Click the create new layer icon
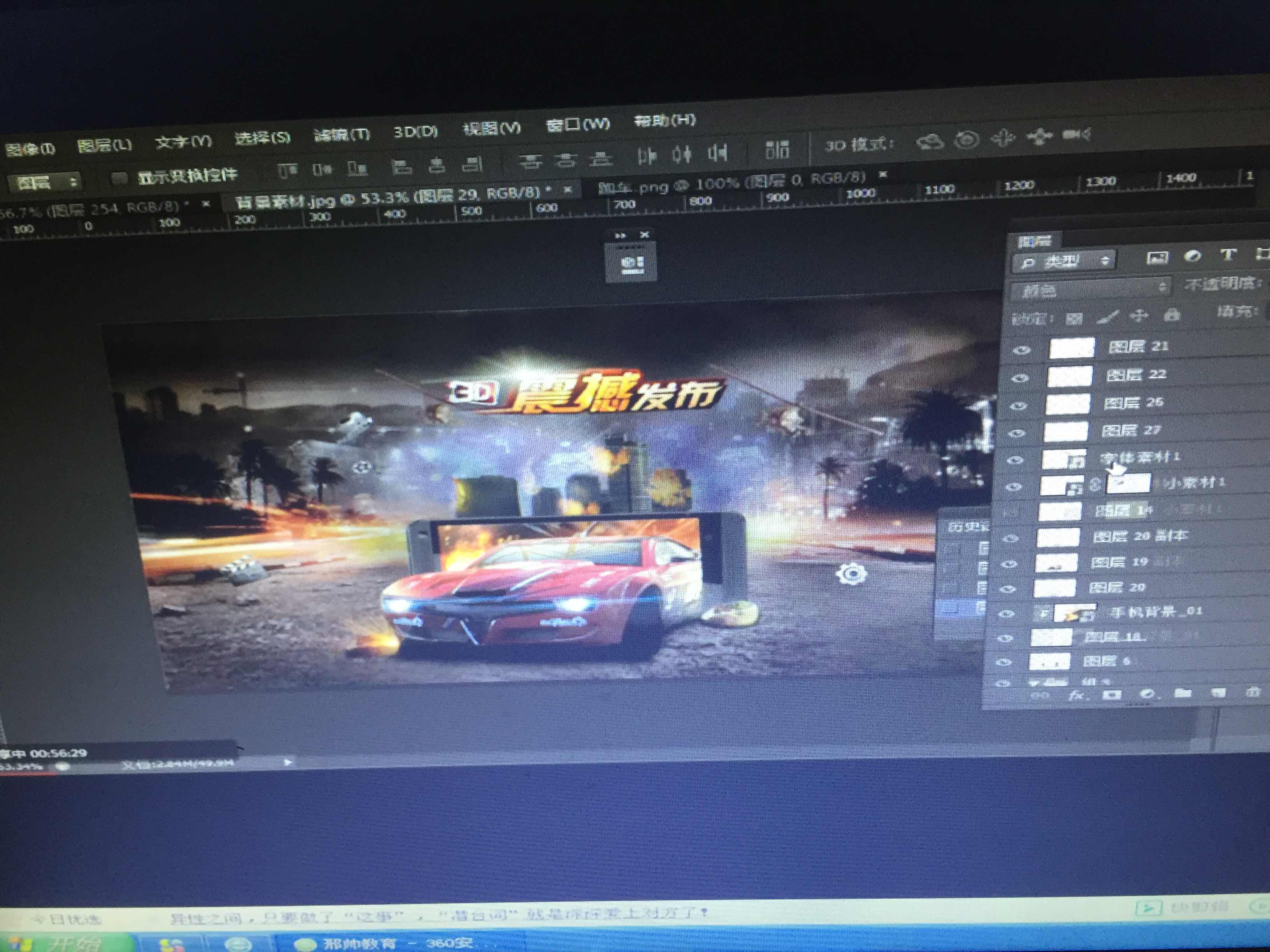The height and width of the screenshot is (952, 1270). pos(1218,693)
